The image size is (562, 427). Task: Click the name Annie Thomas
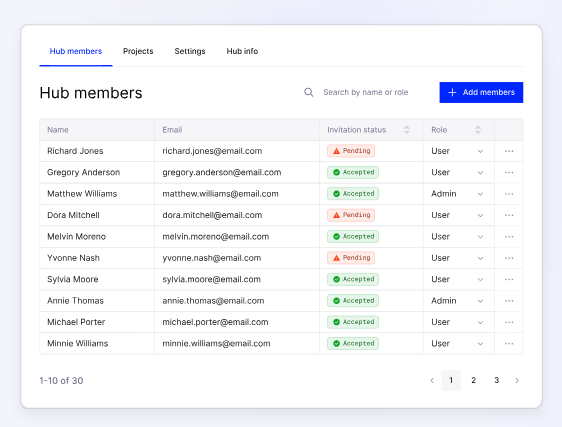(x=75, y=300)
